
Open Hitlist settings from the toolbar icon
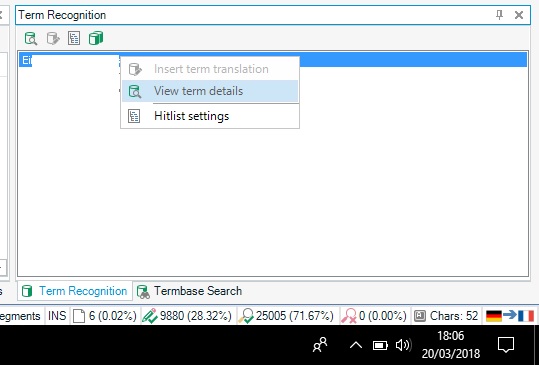coord(74,38)
